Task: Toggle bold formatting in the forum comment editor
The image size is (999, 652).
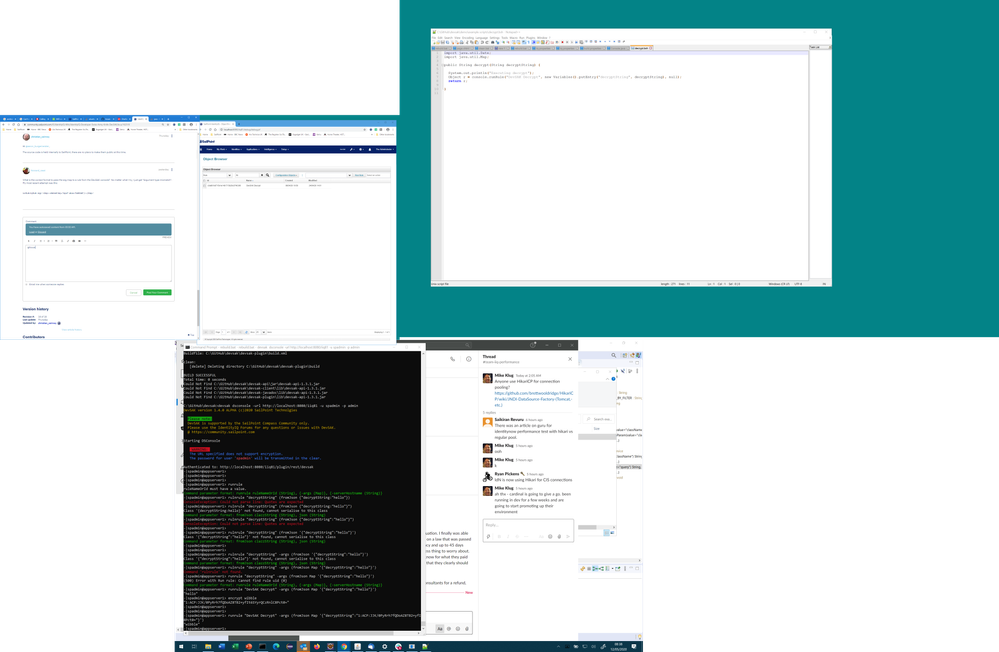Action: pos(28,241)
